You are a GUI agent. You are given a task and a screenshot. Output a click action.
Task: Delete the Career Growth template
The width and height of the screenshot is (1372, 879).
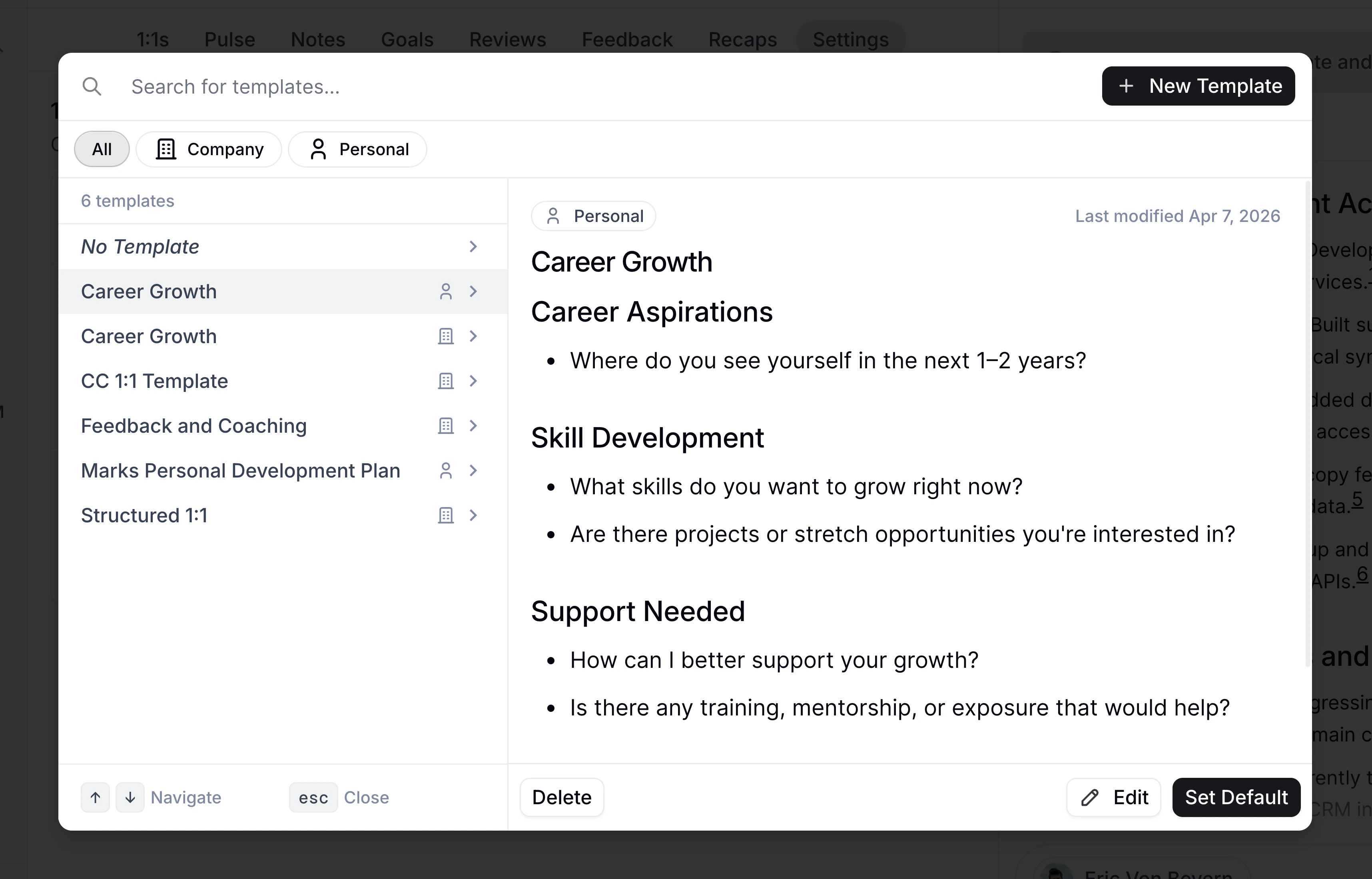[561, 797]
